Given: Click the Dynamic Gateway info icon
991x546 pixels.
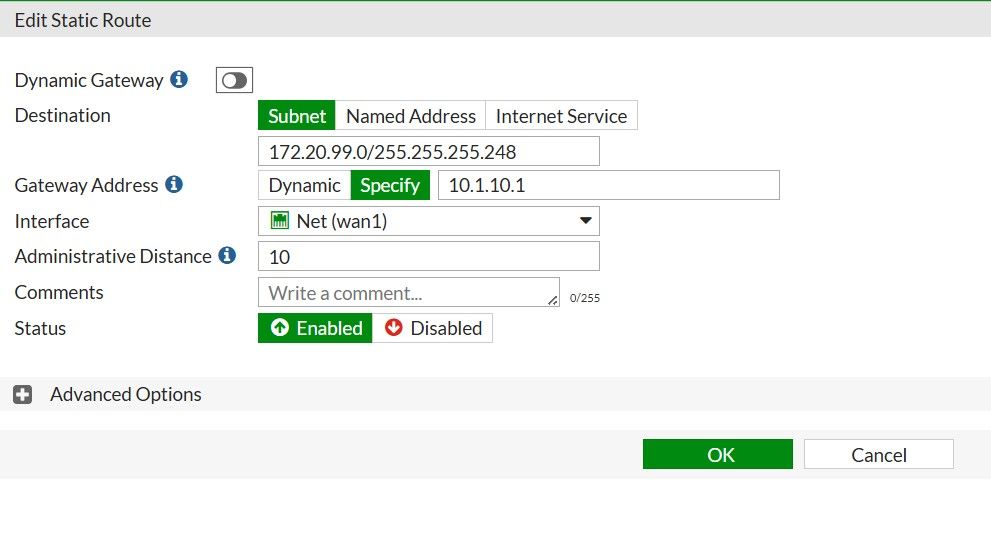Looking at the screenshot, I should click(179, 80).
